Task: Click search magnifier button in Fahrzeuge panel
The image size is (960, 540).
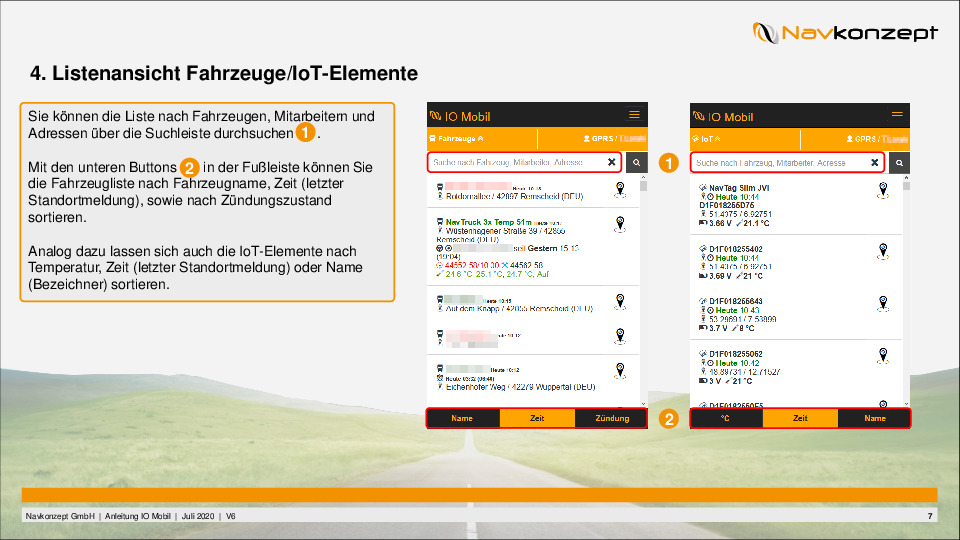Action: (636, 162)
